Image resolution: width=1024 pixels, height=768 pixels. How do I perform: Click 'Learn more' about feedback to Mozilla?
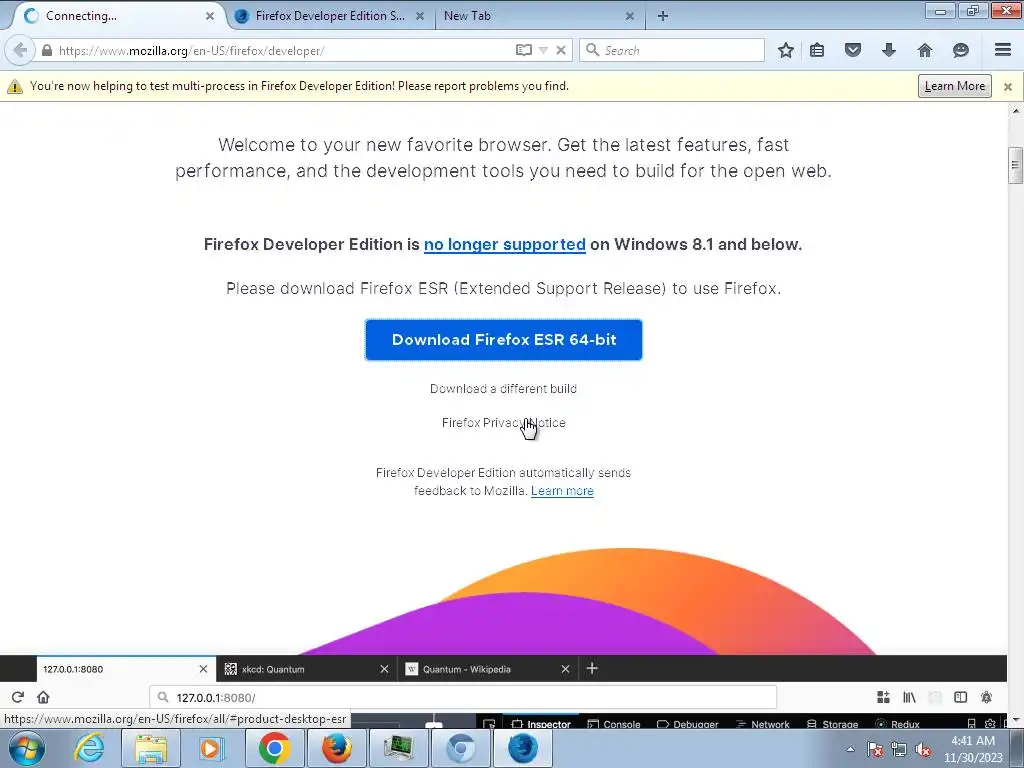click(x=562, y=491)
